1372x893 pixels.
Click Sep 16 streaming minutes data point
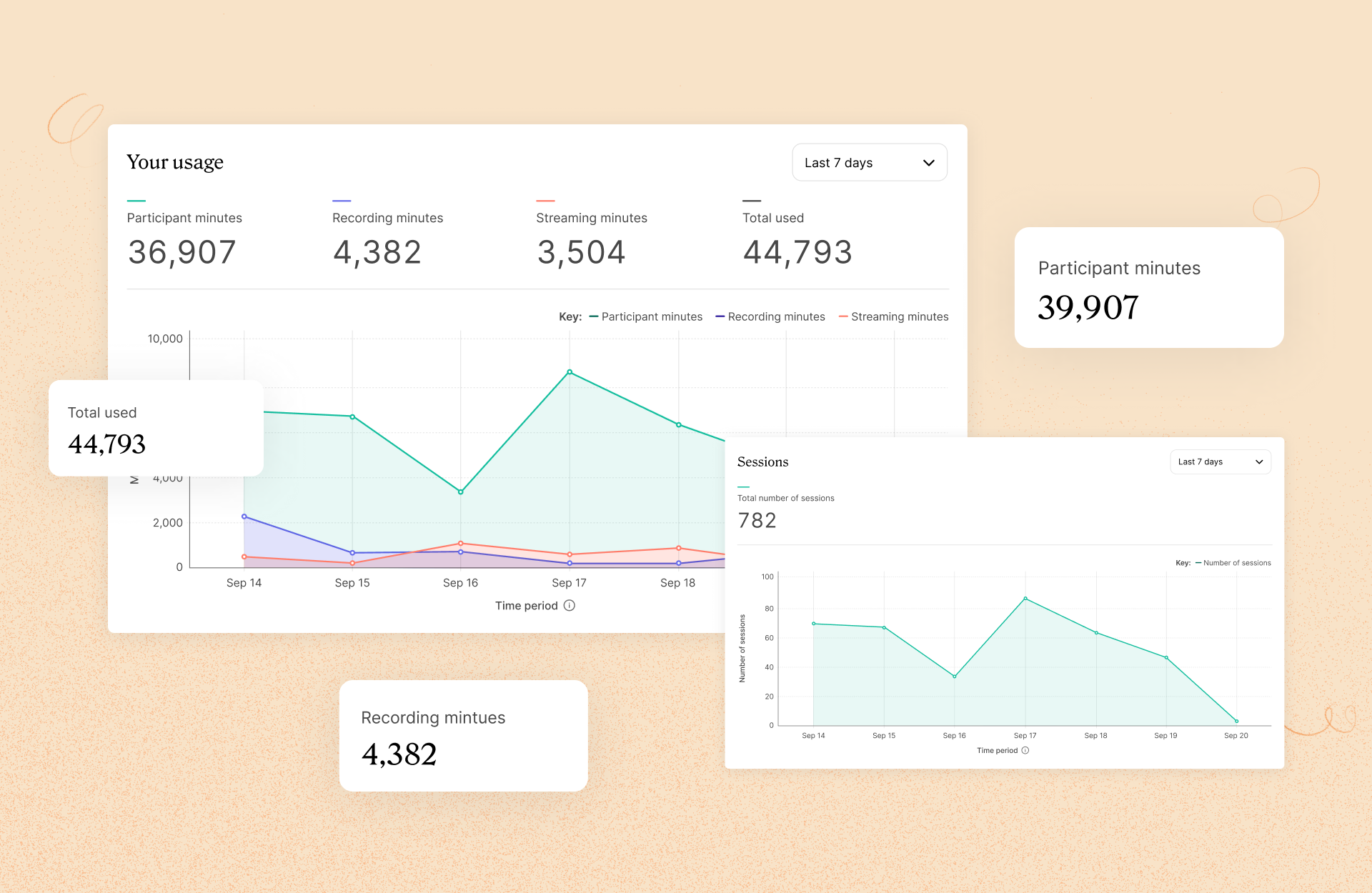(461, 544)
